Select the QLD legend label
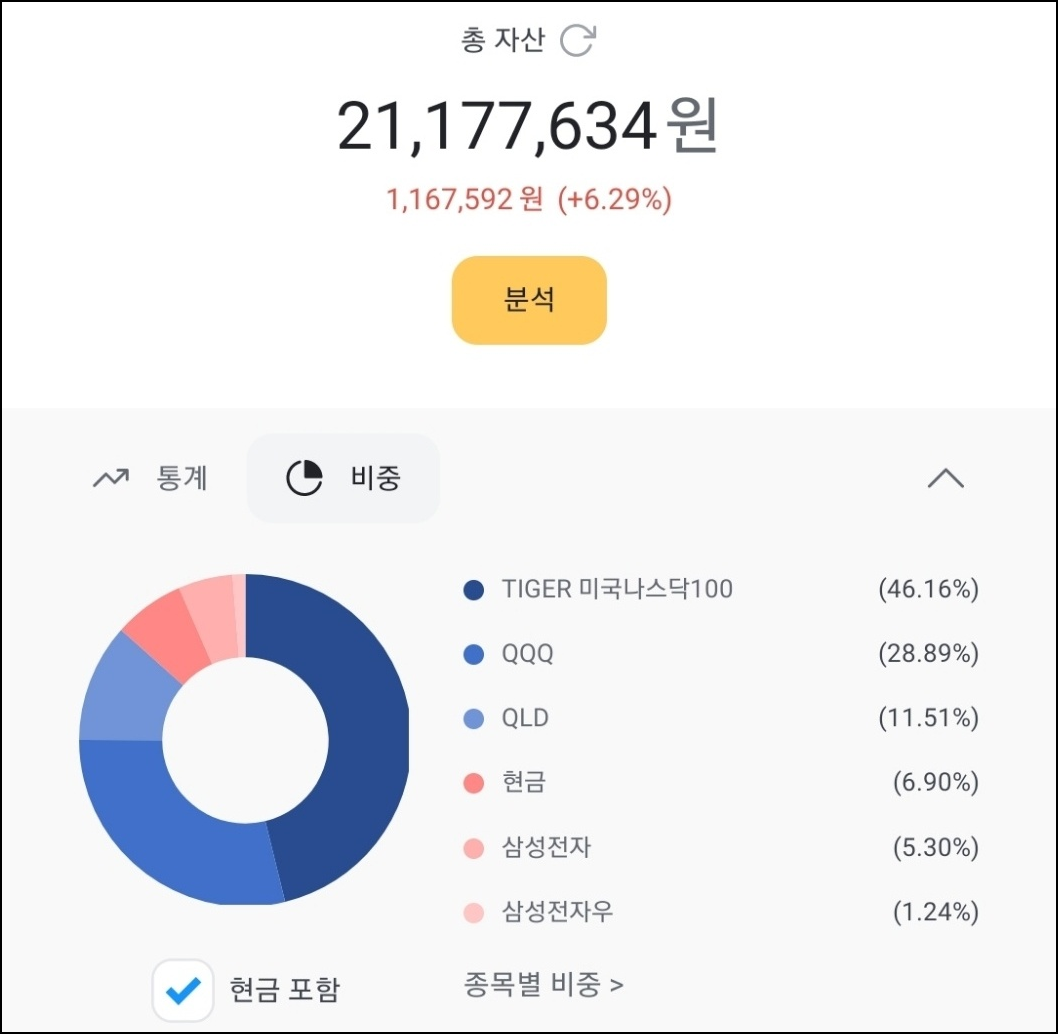Image resolution: width=1058 pixels, height=1034 pixels. coord(525,717)
